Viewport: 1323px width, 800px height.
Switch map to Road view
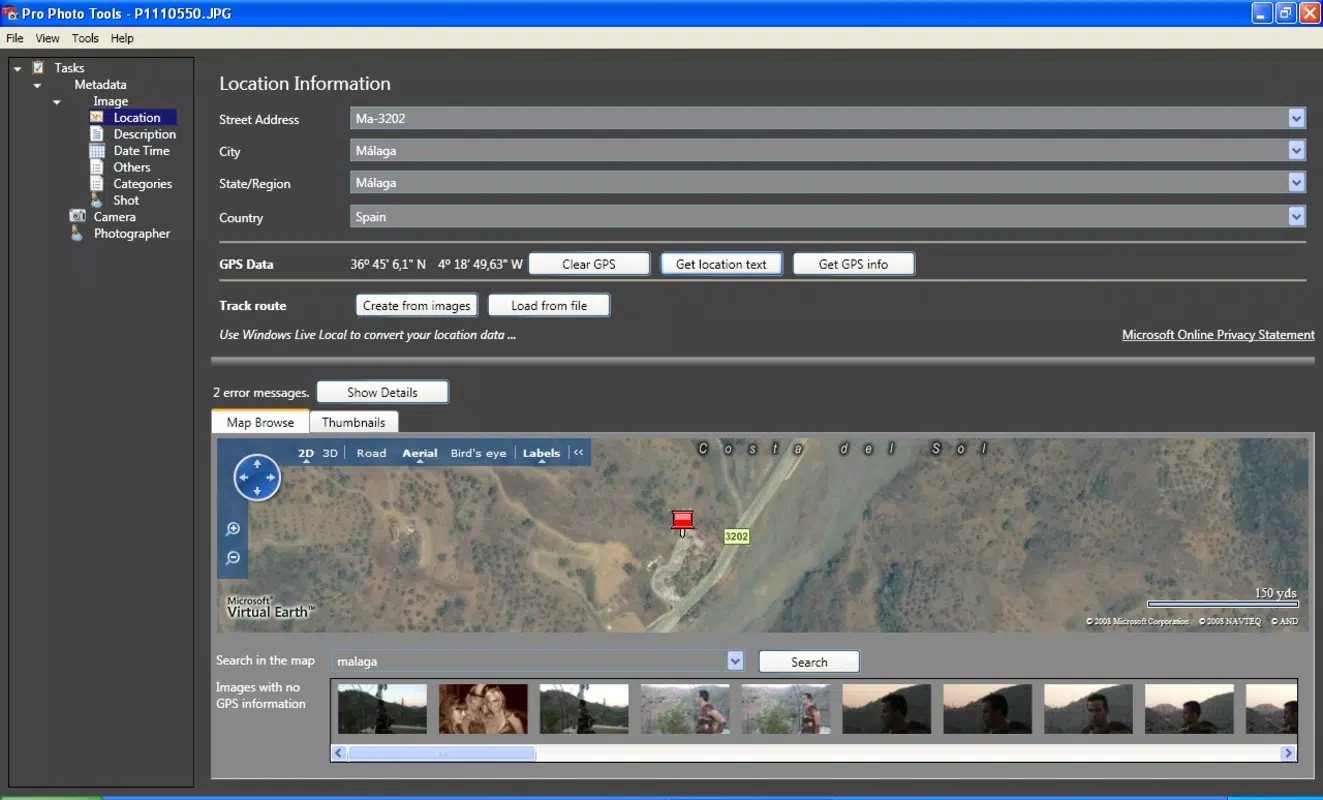pyautogui.click(x=371, y=453)
